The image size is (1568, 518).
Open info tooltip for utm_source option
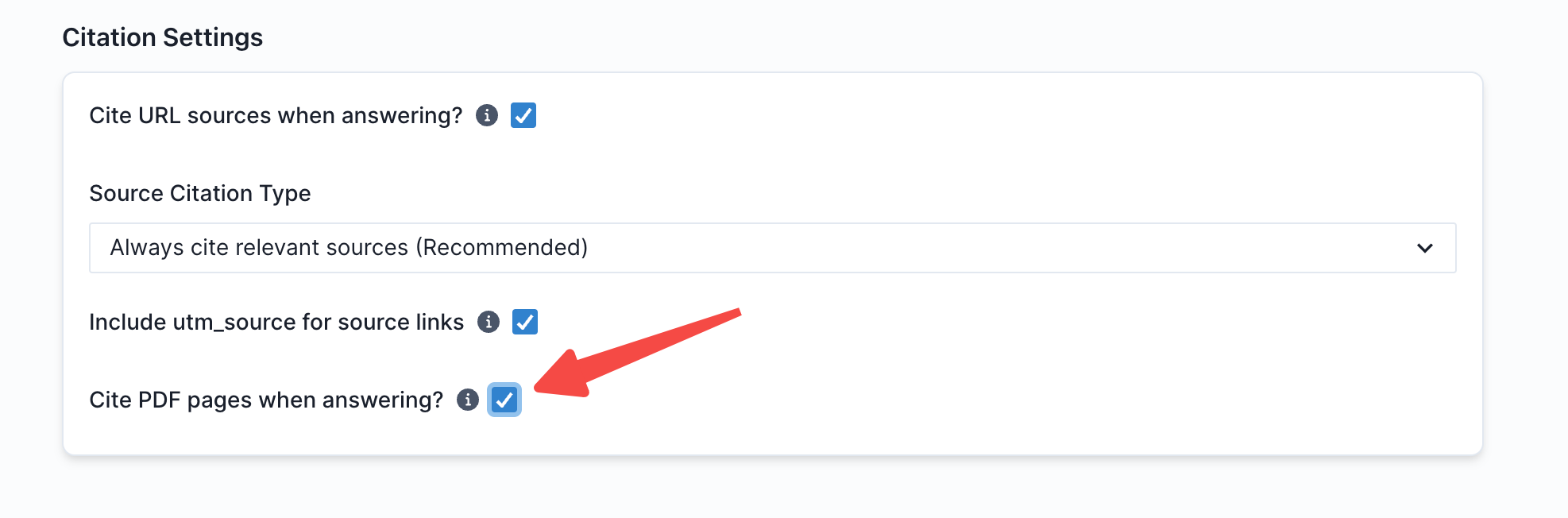(489, 322)
